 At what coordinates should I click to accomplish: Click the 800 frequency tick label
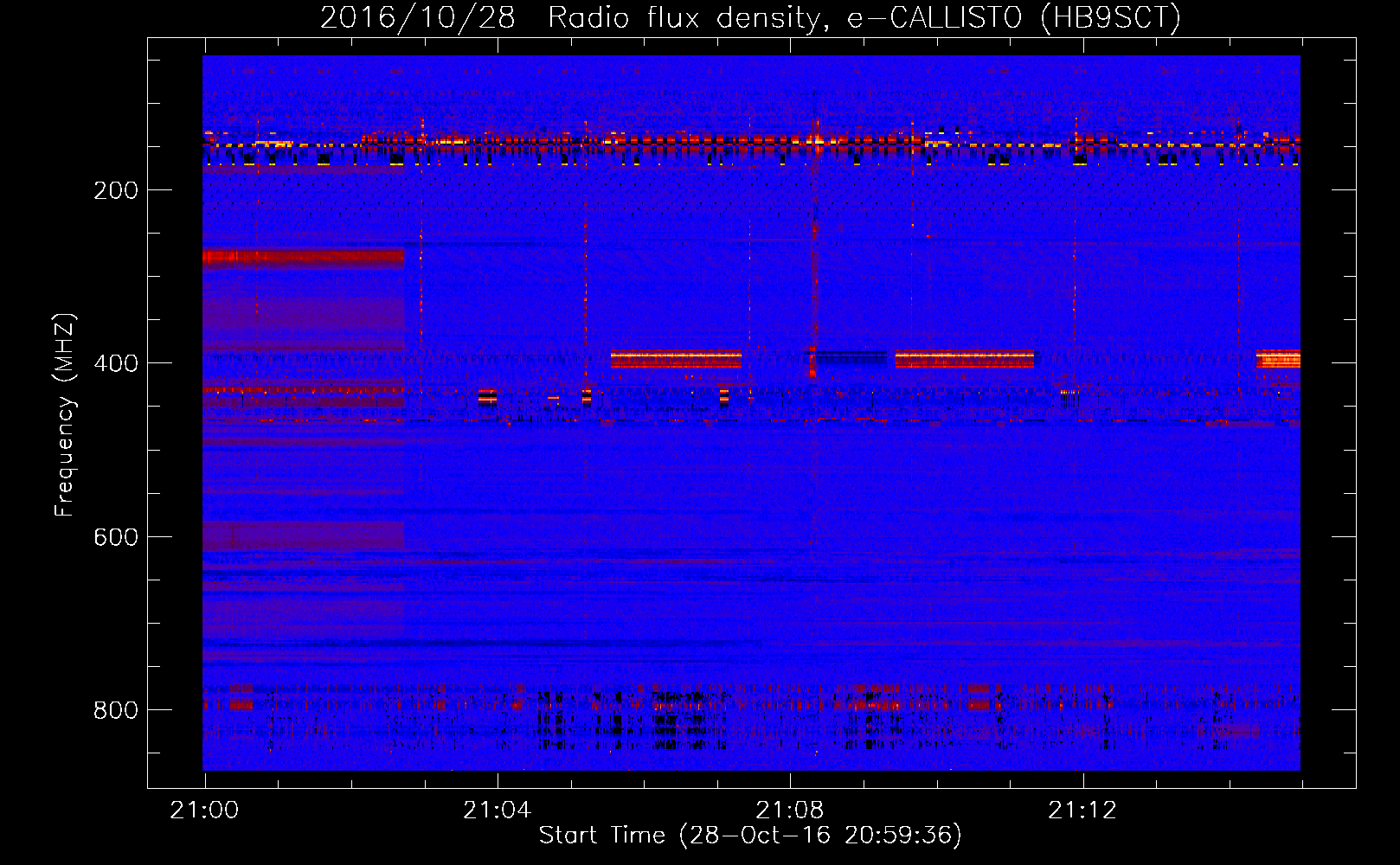click(x=116, y=710)
